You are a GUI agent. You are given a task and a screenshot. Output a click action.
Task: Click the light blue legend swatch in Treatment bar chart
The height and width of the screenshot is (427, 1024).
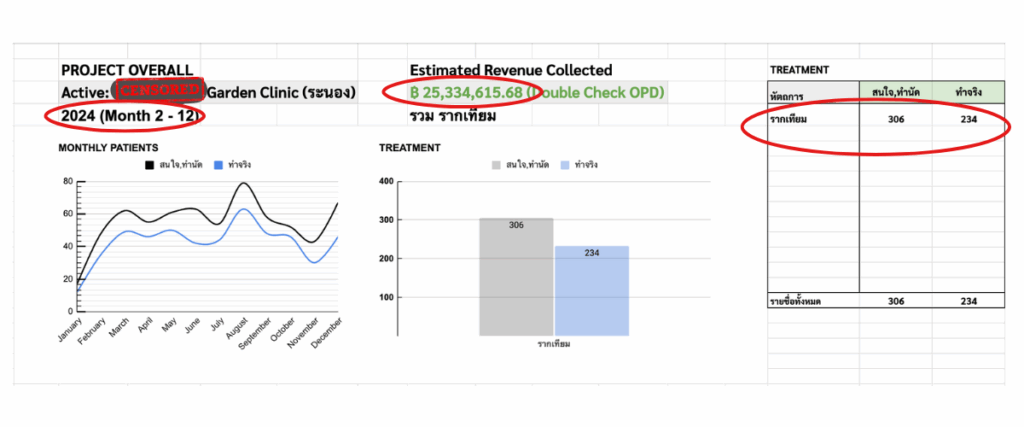point(565,165)
